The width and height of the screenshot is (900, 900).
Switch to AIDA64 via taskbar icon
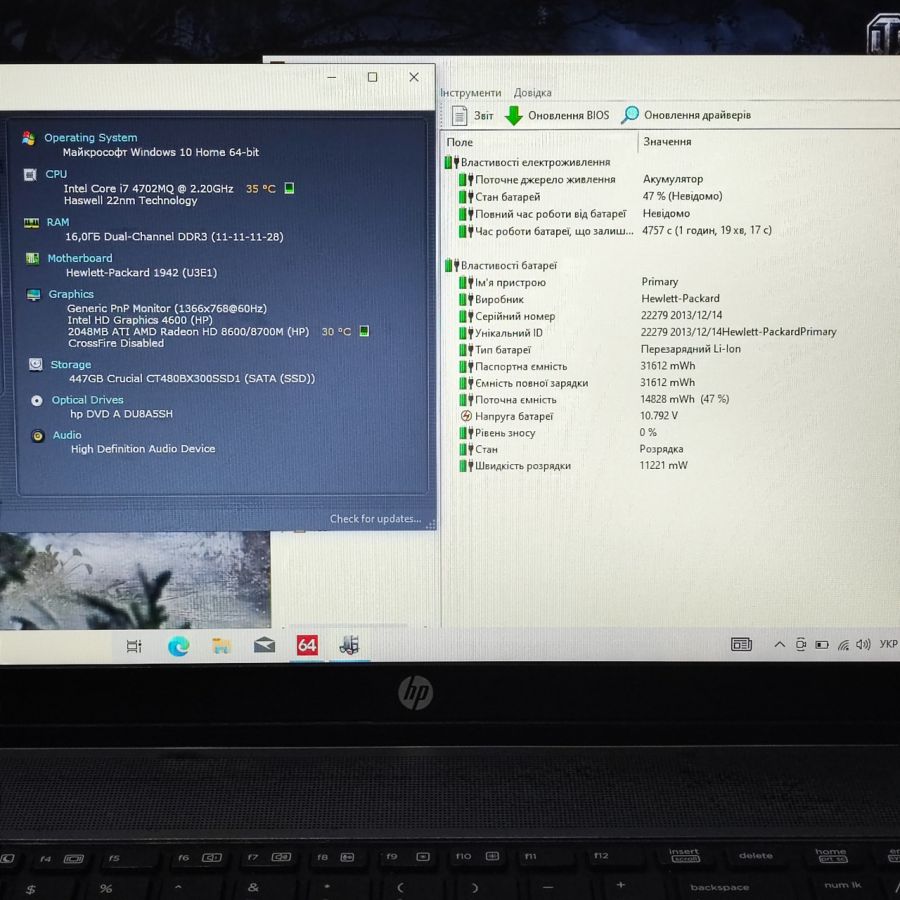click(307, 645)
